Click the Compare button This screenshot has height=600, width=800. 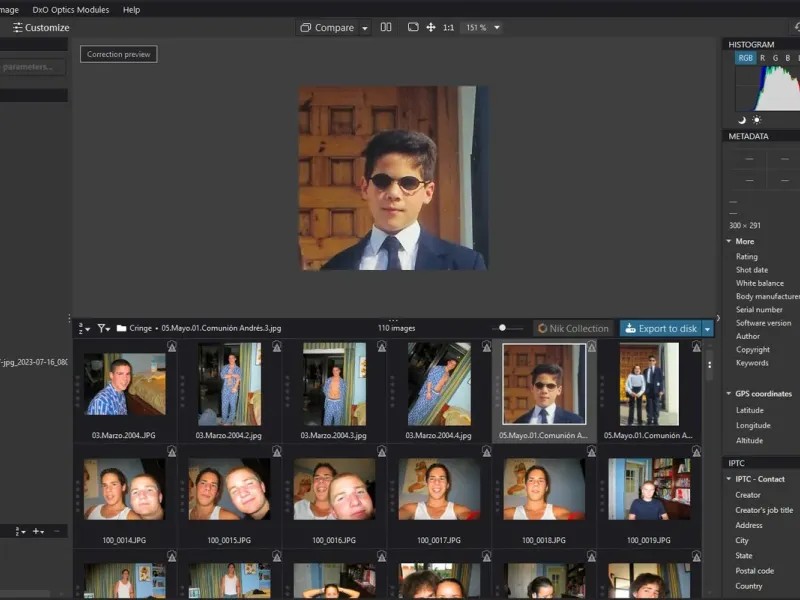(327, 28)
